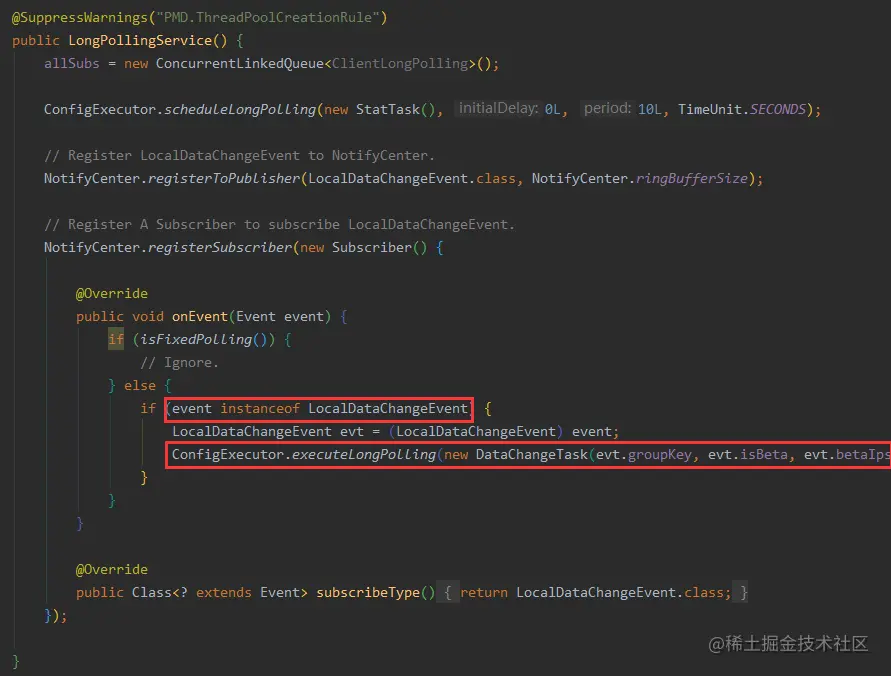Click the subscribeType method name

coord(368,592)
